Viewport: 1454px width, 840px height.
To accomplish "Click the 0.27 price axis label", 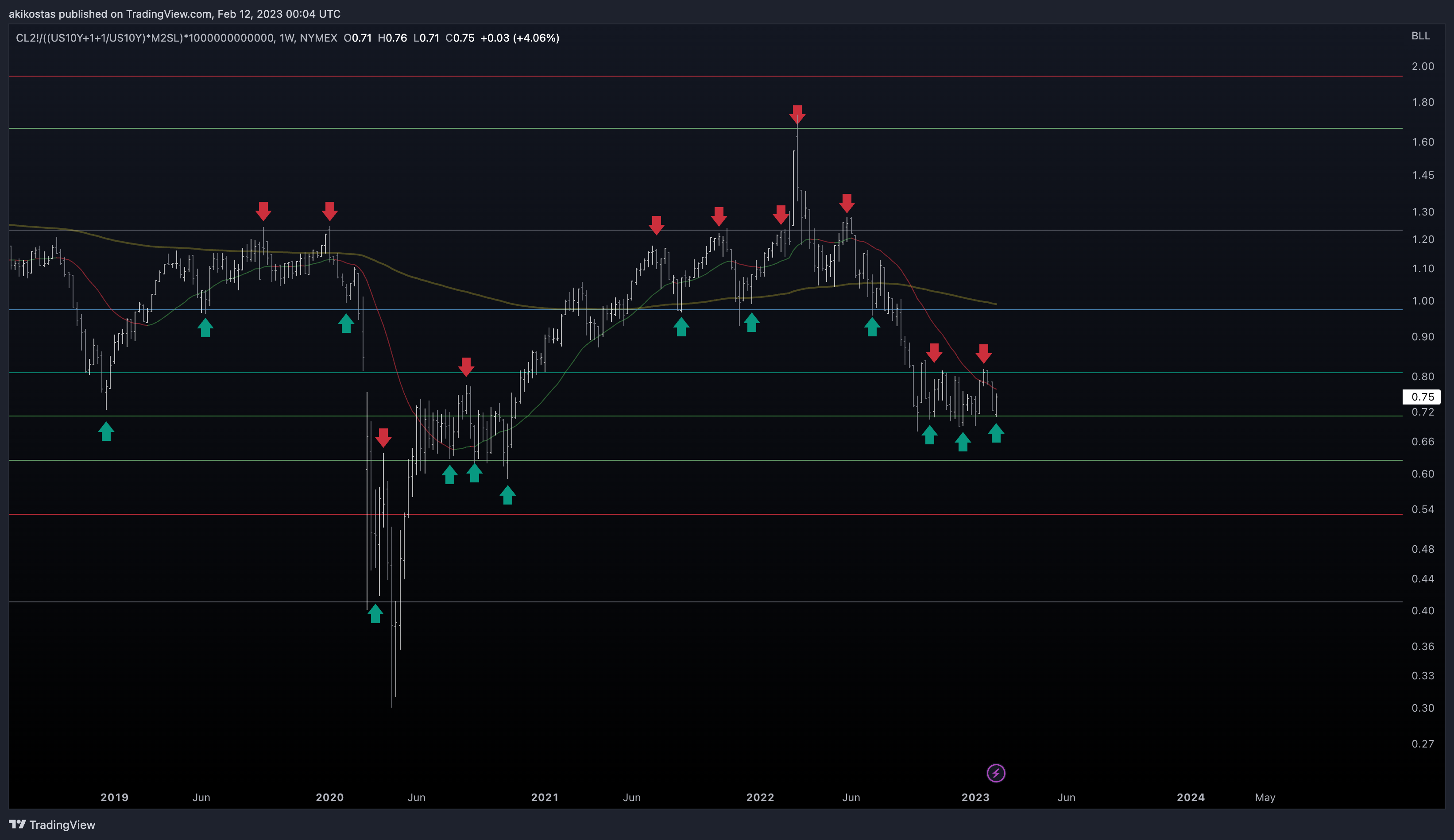I will [x=1423, y=744].
